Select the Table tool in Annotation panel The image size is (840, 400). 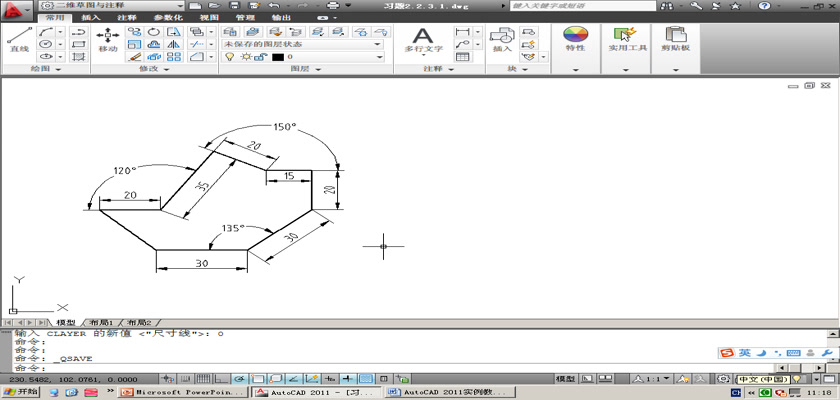coord(462,56)
